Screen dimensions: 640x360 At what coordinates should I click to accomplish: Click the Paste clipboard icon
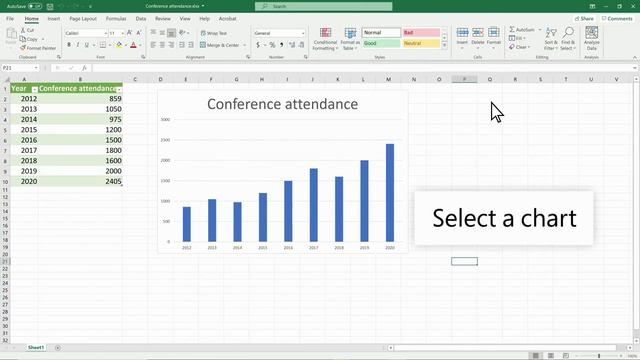[x=11, y=35]
